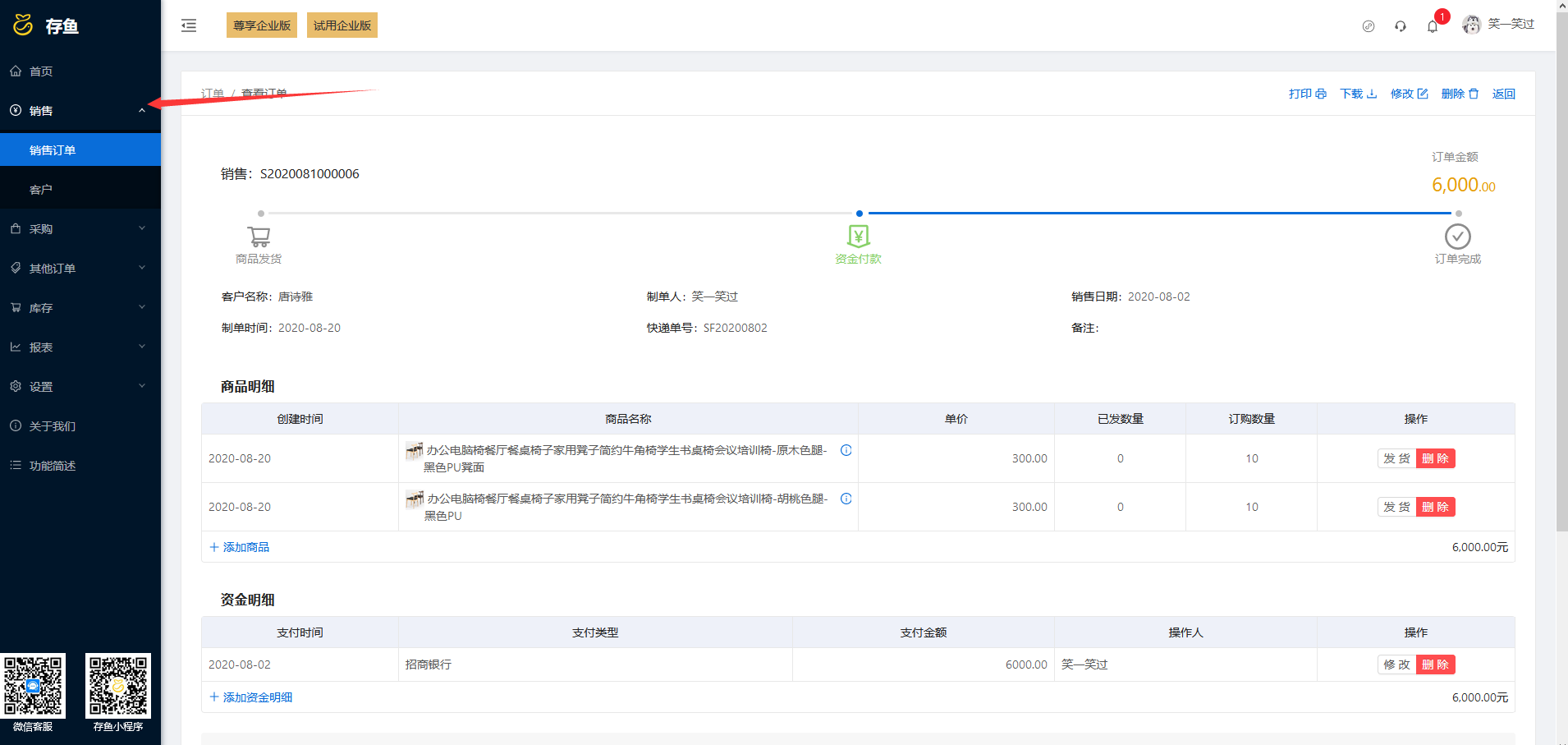Viewport: 1568px width, 745px height.
Task: Click sale date 2020-08-02
Action: tap(1159, 297)
